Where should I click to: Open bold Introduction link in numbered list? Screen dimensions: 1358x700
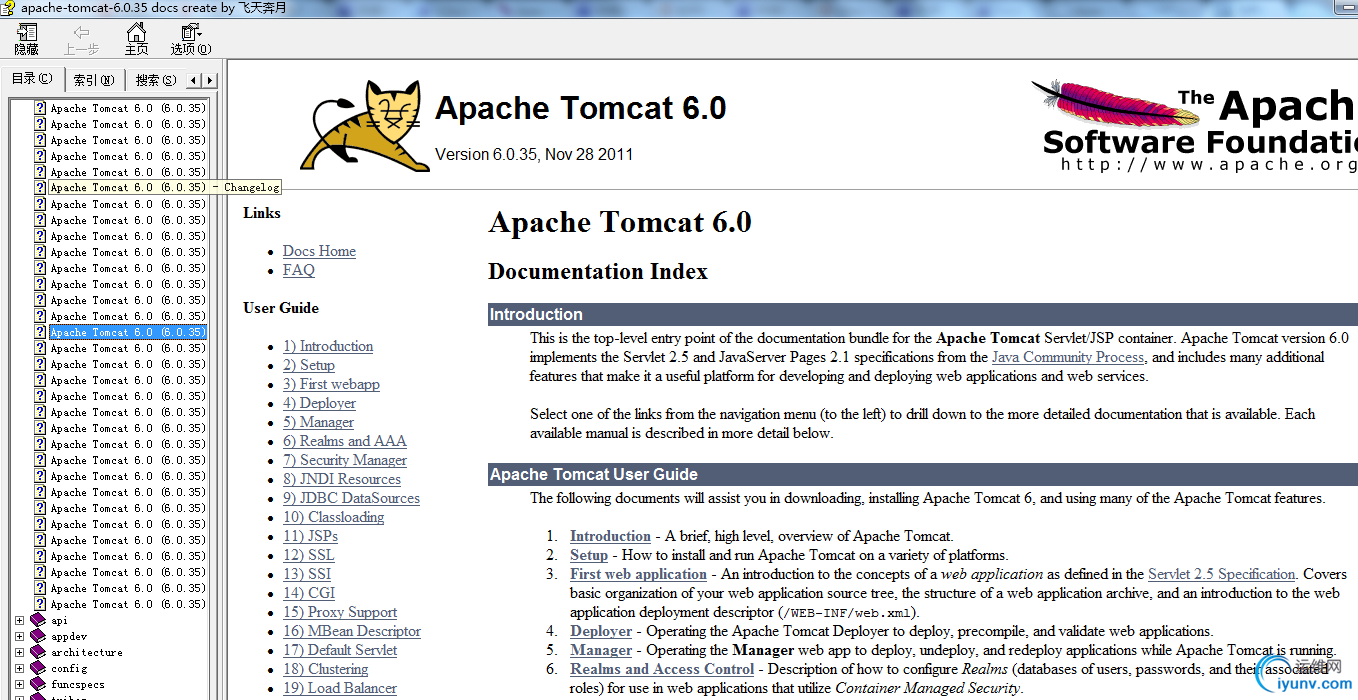(x=610, y=536)
